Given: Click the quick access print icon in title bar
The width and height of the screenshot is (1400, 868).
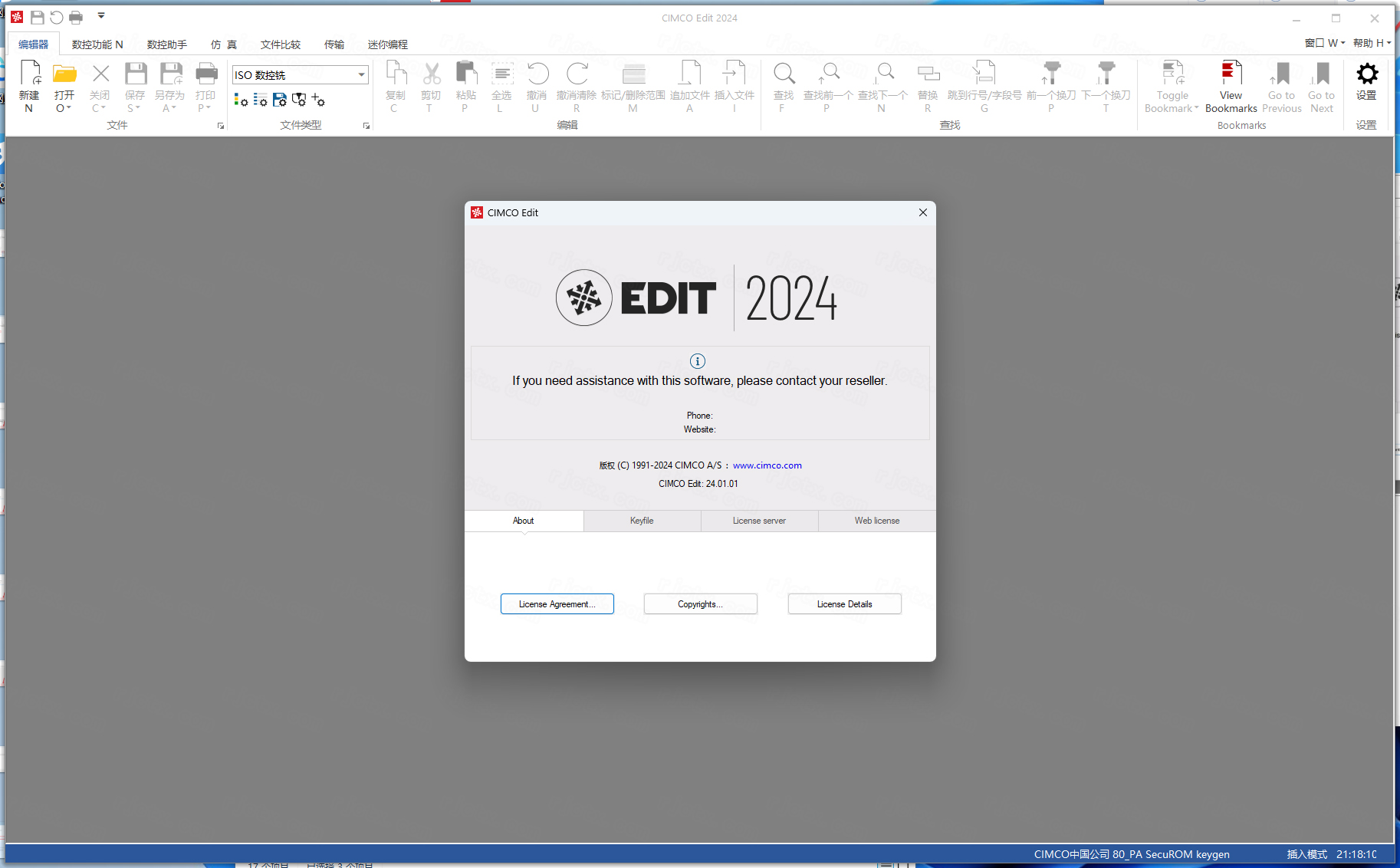Looking at the screenshot, I should (x=75, y=17).
